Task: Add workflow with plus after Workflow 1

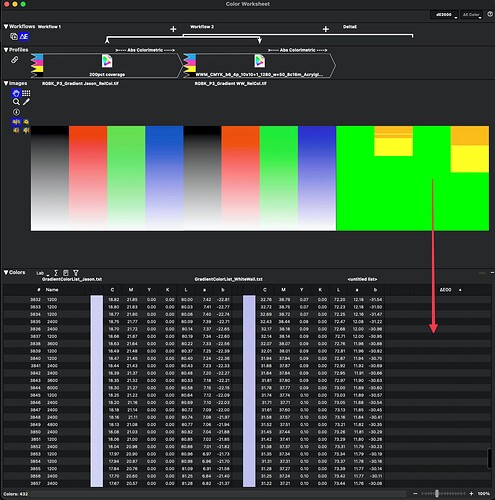Action: 173,29
